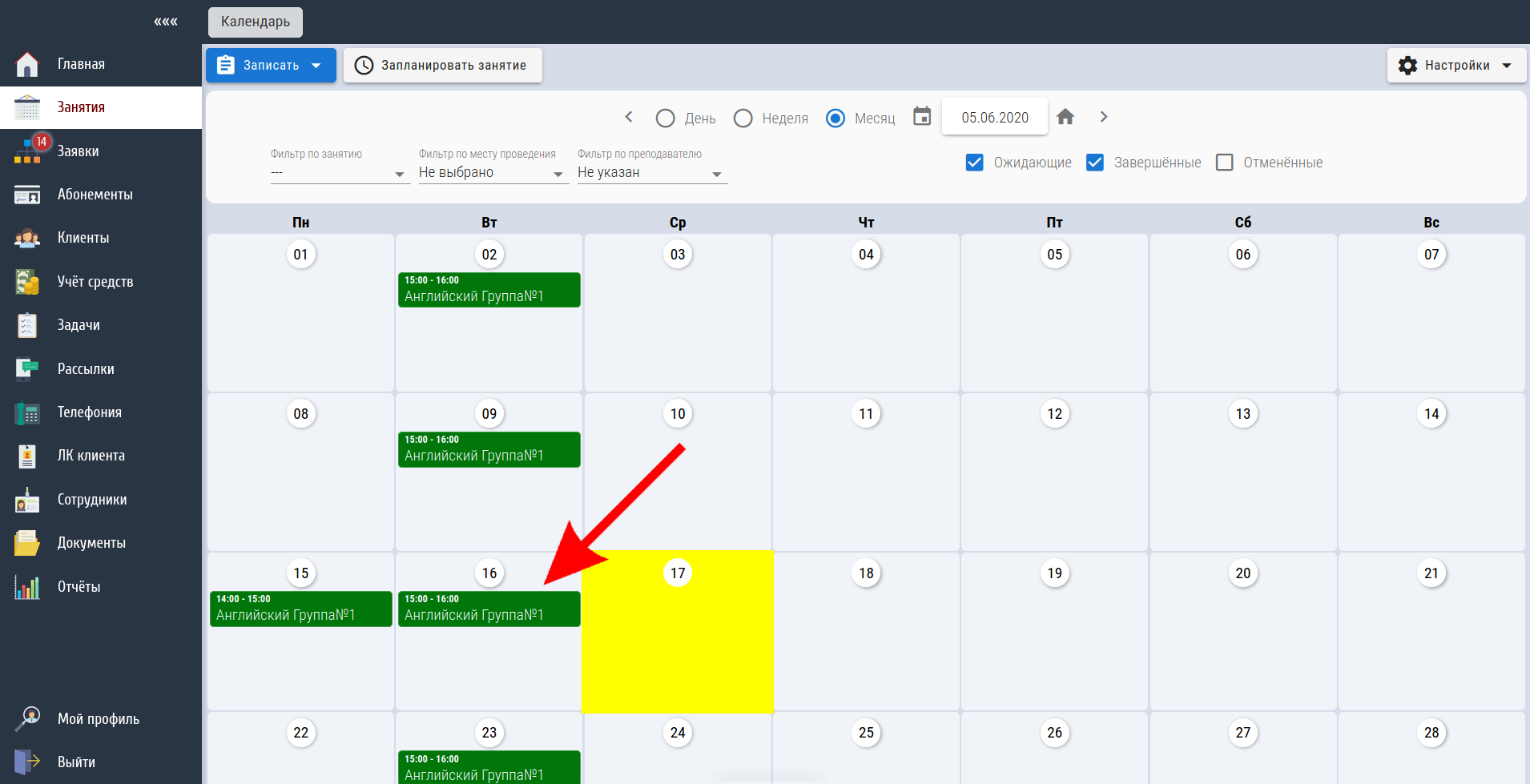
Task: Select day 21 in the calendar
Action: click(x=1431, y=573)
